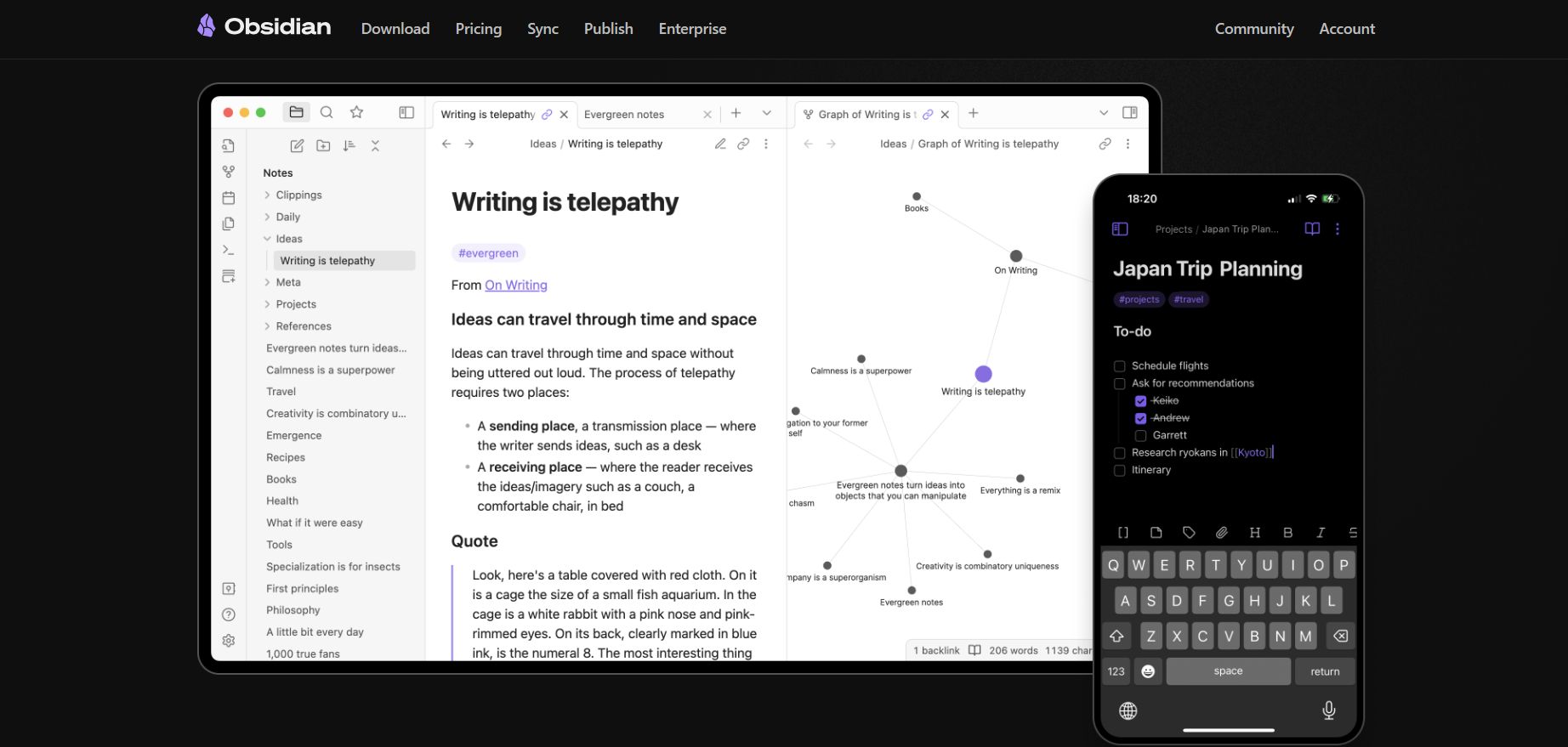Toggle the right sidebar panel icon
1568x747 pixels.
click(x=1130, y=112)
